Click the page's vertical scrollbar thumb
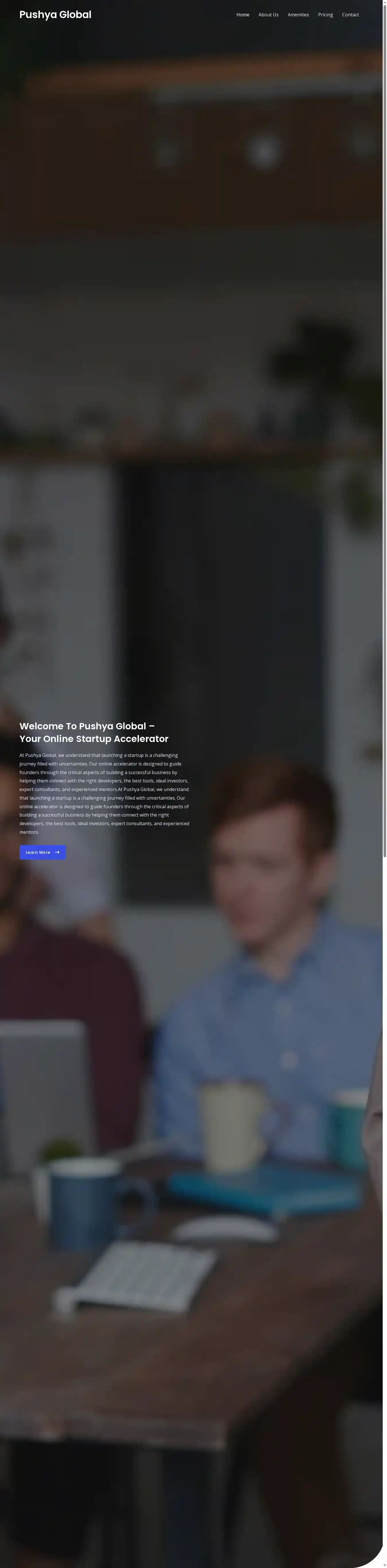387x1568 pixels. 385,429
